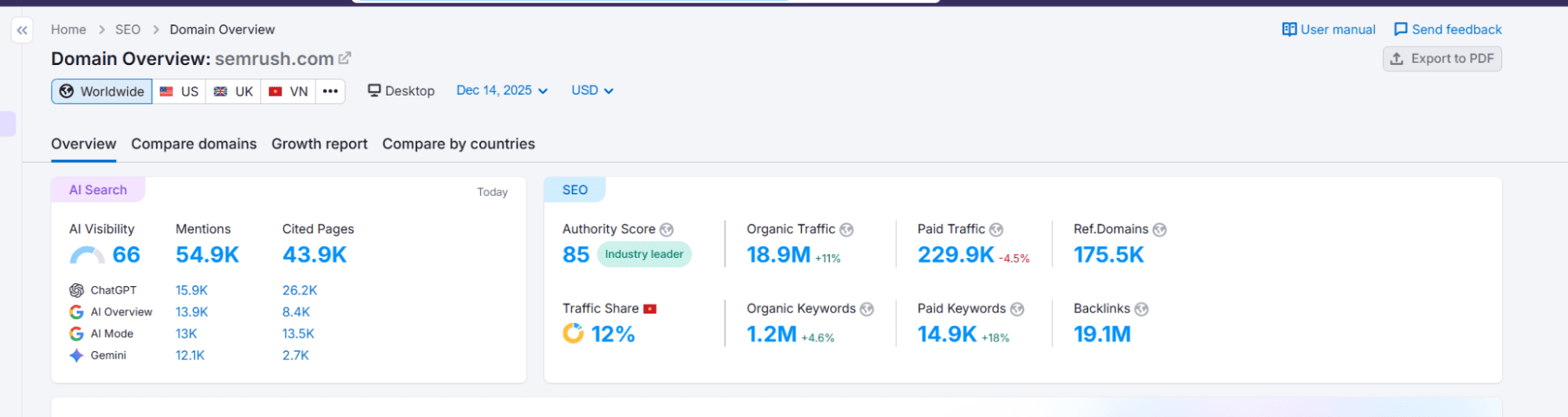This screenshot has height=417, width=1568.
Task: Click Ref.Domains value 175.5K
Action: click(1109, 255)
